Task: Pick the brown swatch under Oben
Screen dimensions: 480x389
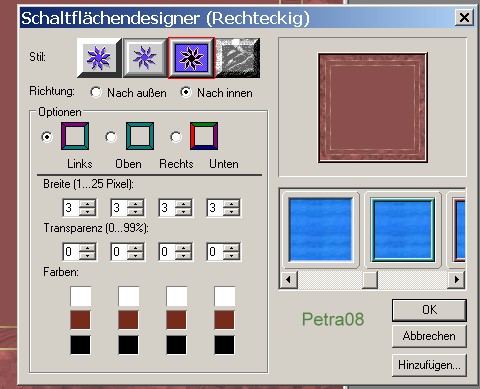Action: coord(128,320)
